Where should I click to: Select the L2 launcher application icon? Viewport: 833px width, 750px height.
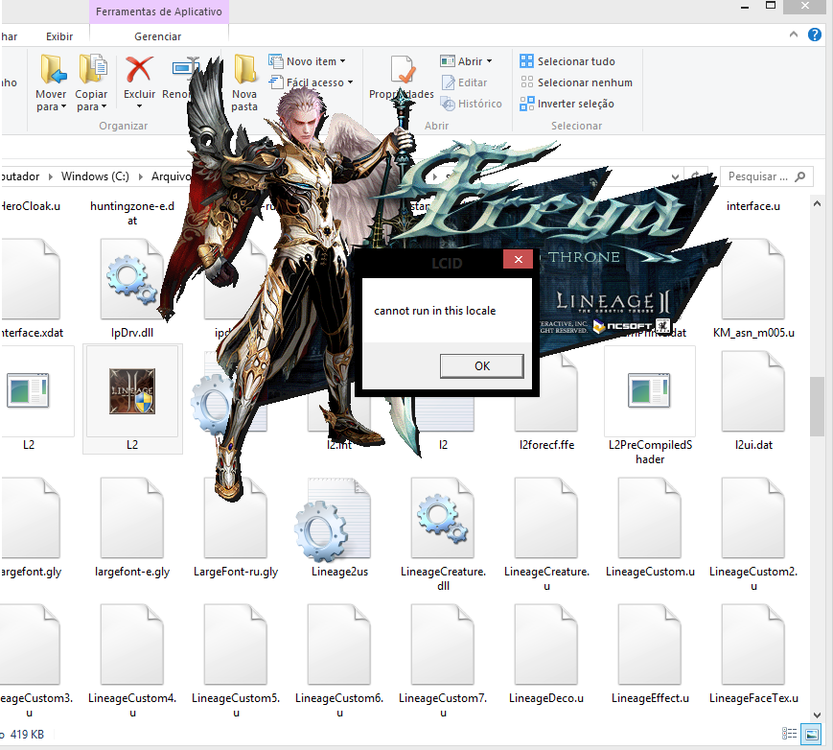coord(131,390)
